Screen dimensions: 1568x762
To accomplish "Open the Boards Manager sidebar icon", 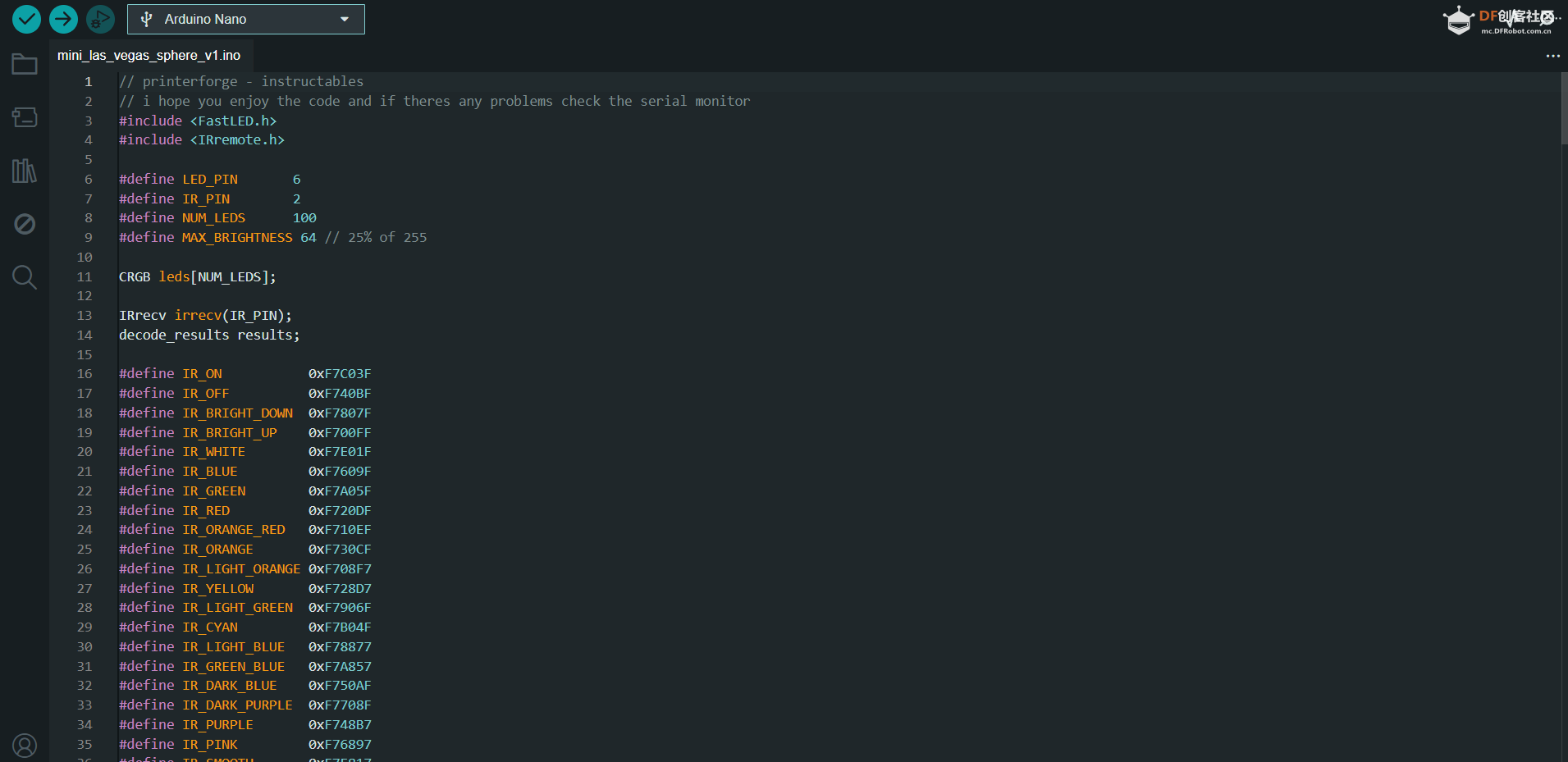I will [x=25, y=117].
